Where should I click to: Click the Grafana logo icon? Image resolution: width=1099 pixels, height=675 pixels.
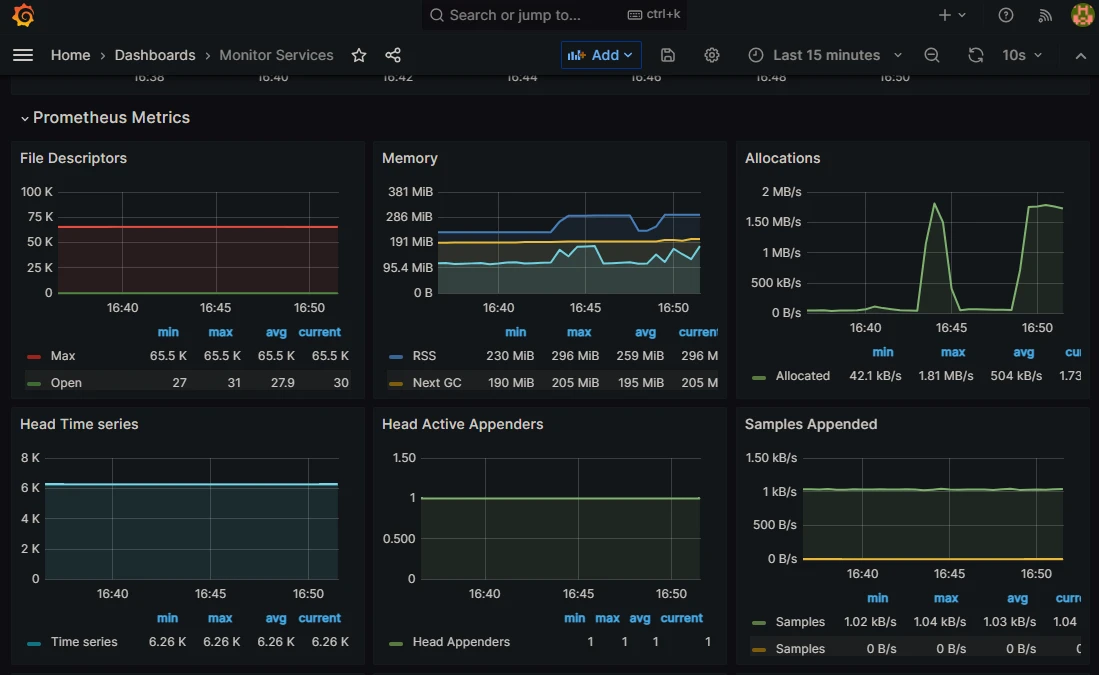click(x=23, y=15)
